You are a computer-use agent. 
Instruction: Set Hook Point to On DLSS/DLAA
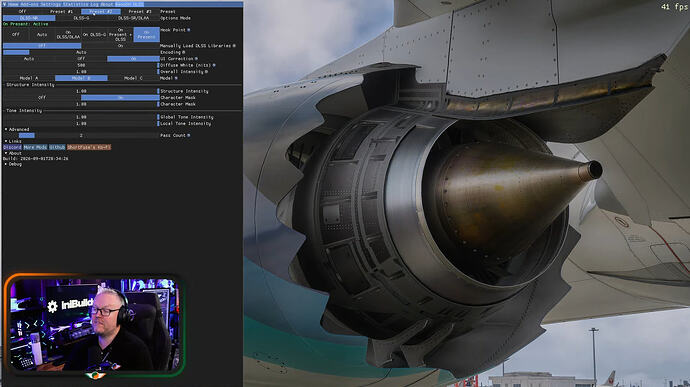coord(68,34)
